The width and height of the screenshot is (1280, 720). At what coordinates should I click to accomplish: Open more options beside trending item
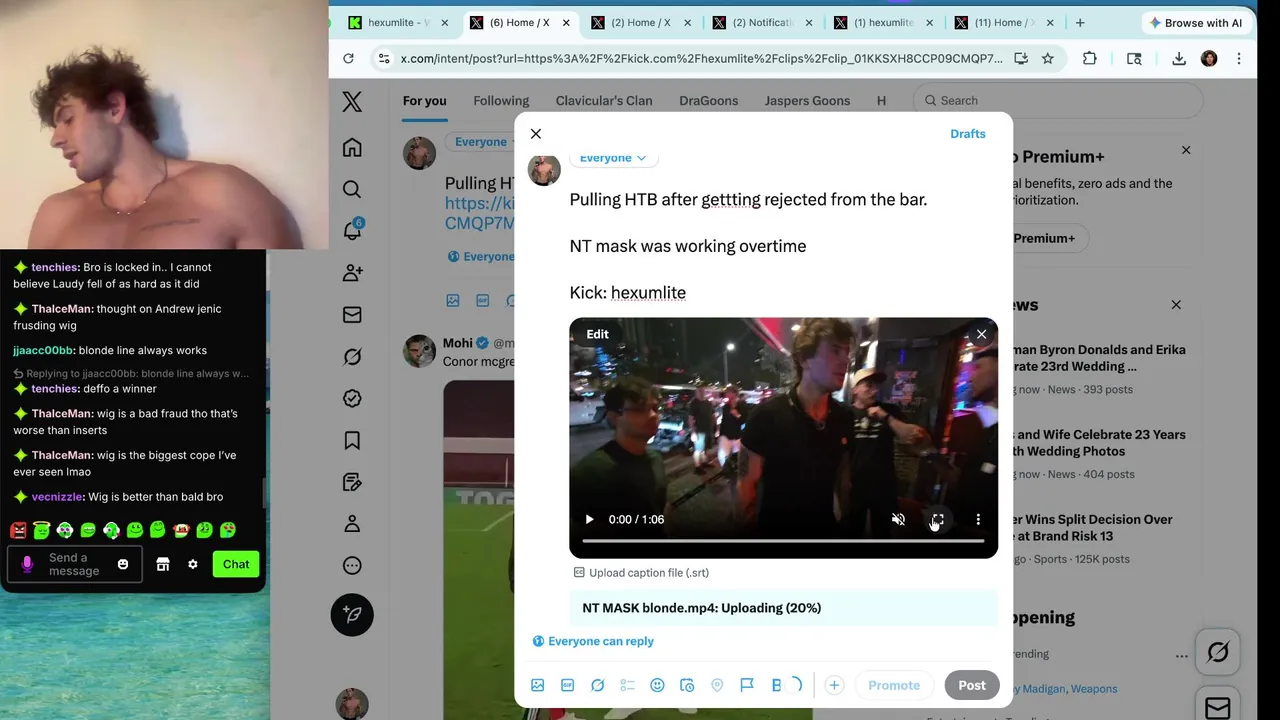pos(1181,657)
